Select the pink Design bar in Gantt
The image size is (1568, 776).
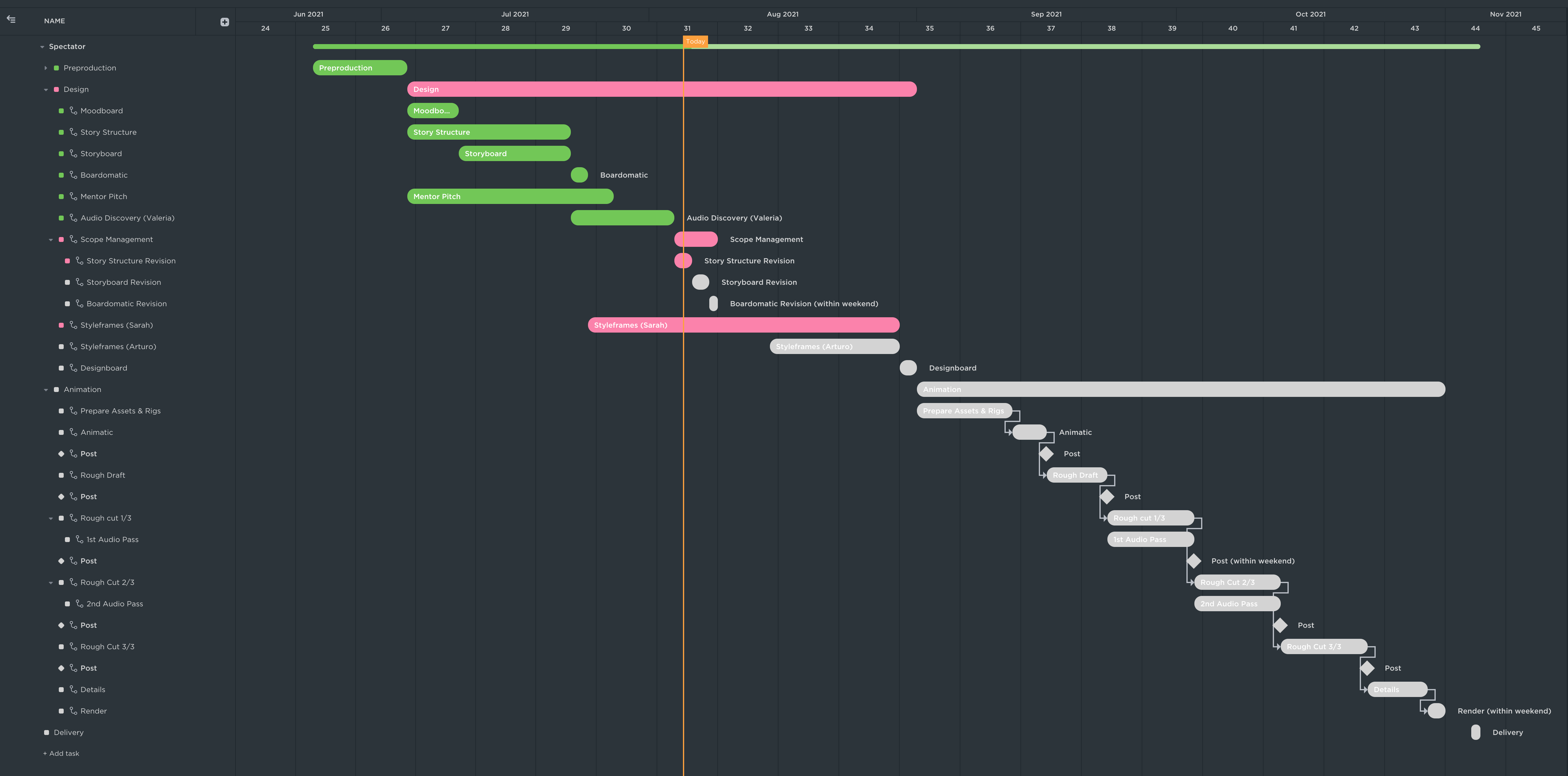pos(661,89)
